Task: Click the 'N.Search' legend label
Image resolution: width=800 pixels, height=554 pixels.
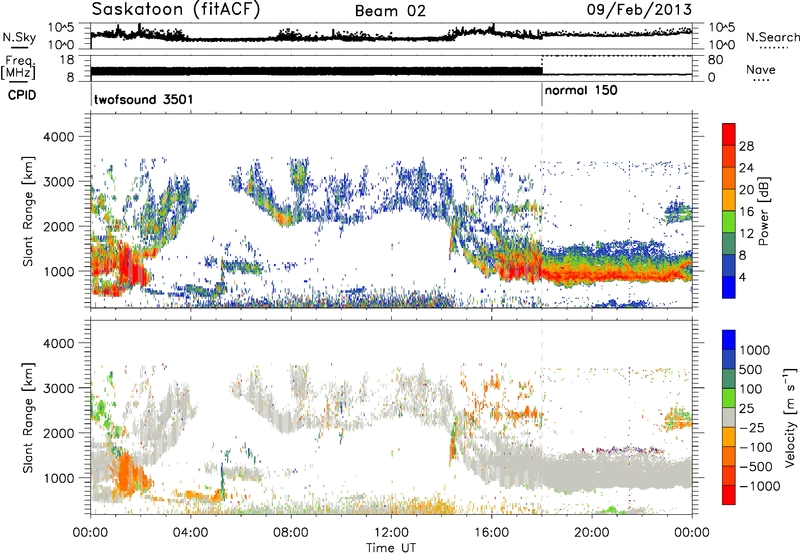Action: coord(772,37)
